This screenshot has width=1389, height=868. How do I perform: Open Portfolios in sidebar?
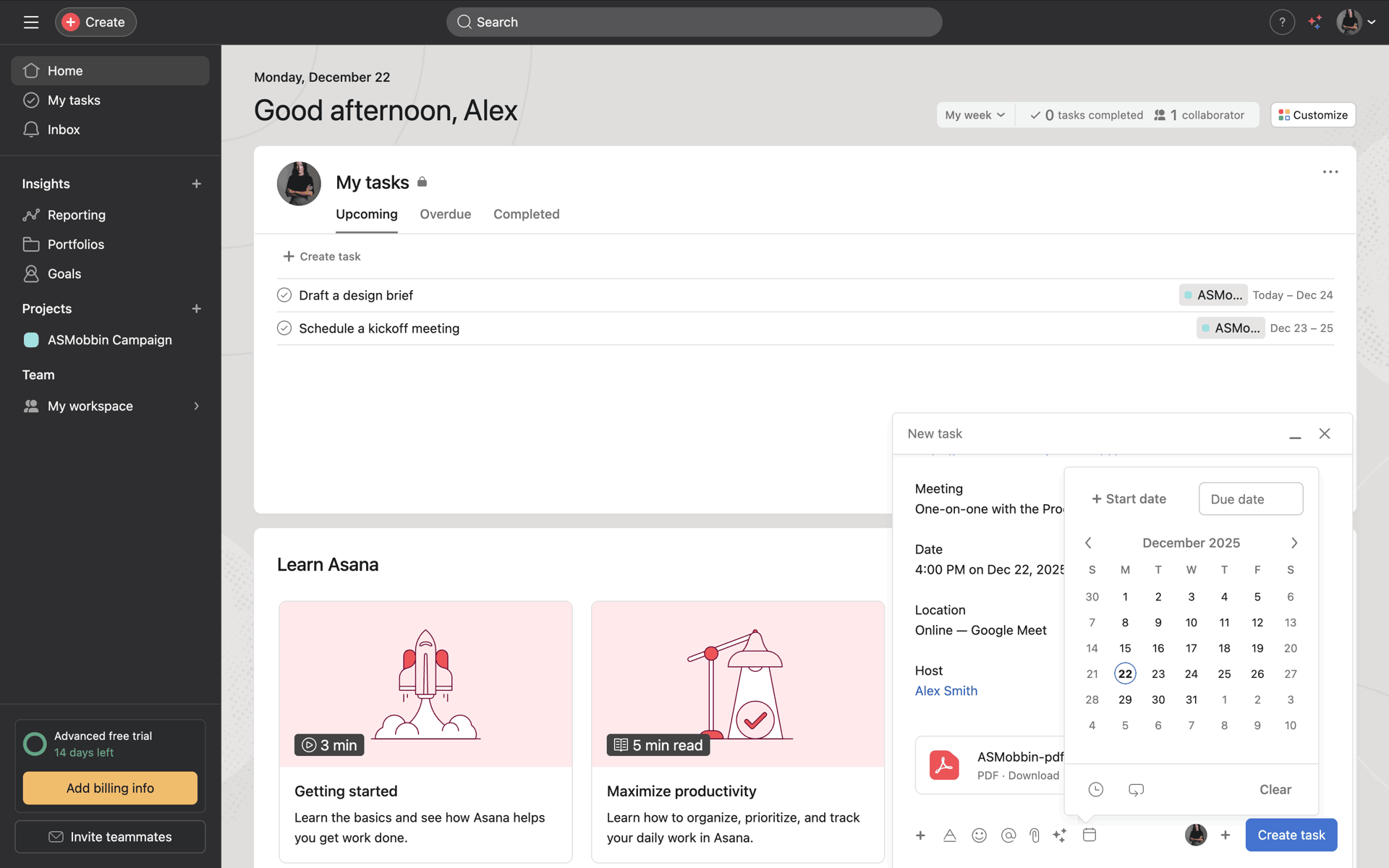tap(110, 244)
